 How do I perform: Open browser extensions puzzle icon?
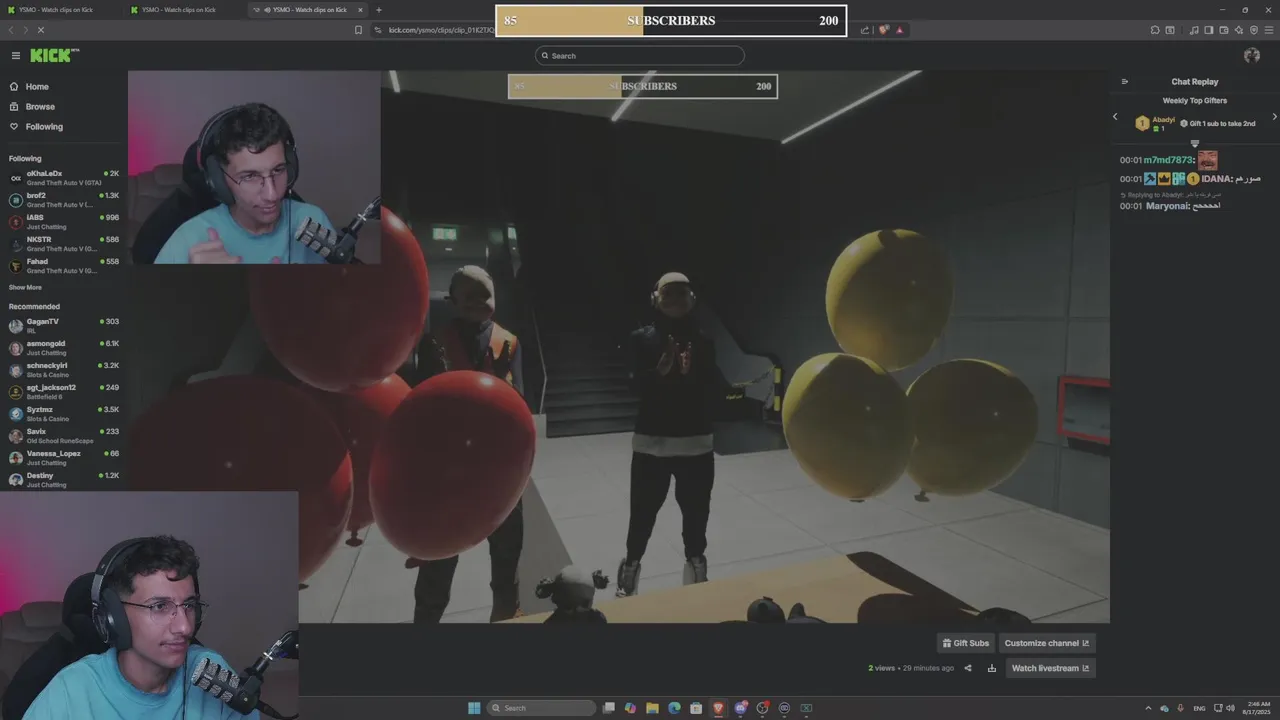pos(1155,30)
